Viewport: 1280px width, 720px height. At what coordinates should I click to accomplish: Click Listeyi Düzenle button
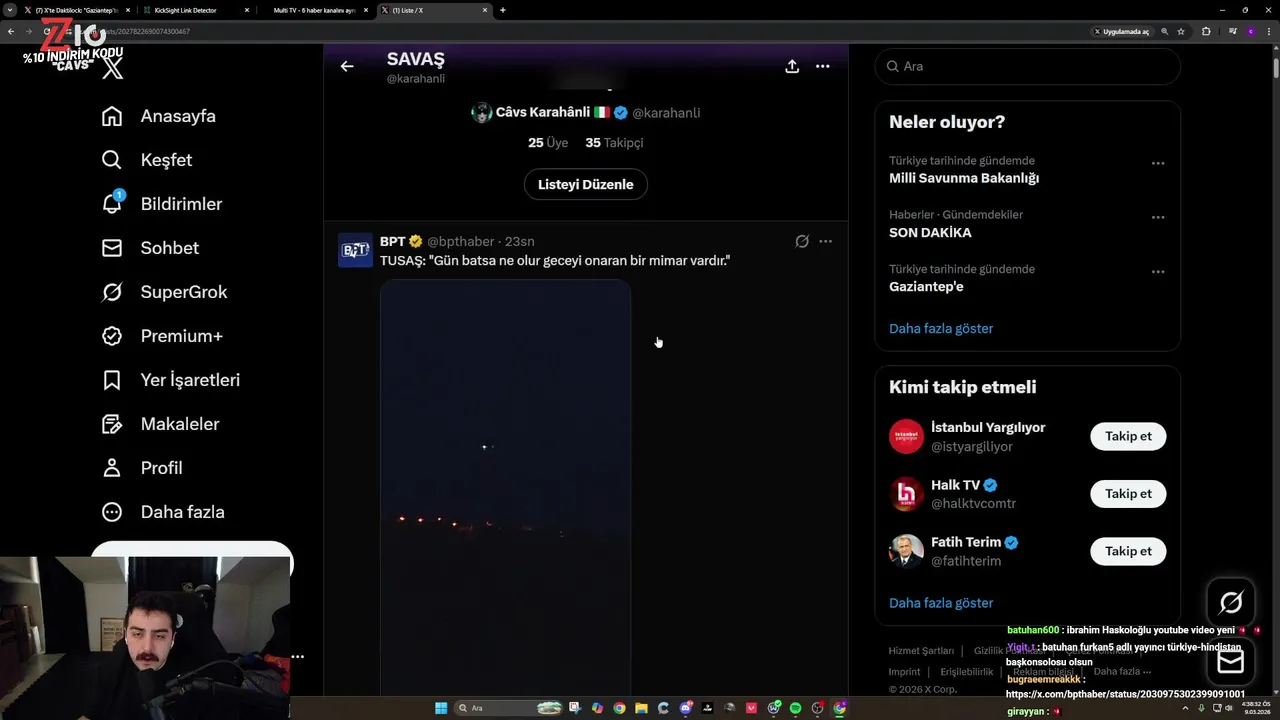coord(586,184)
